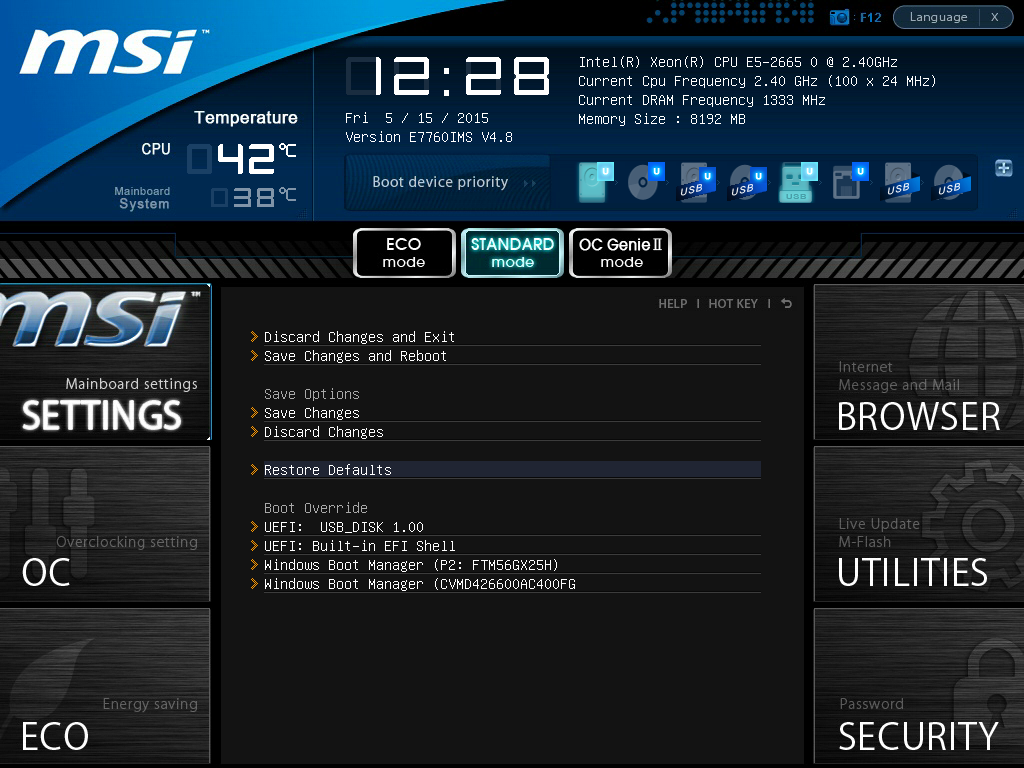
Task: Select Restore Defaults
Action: tap(512, 470)
